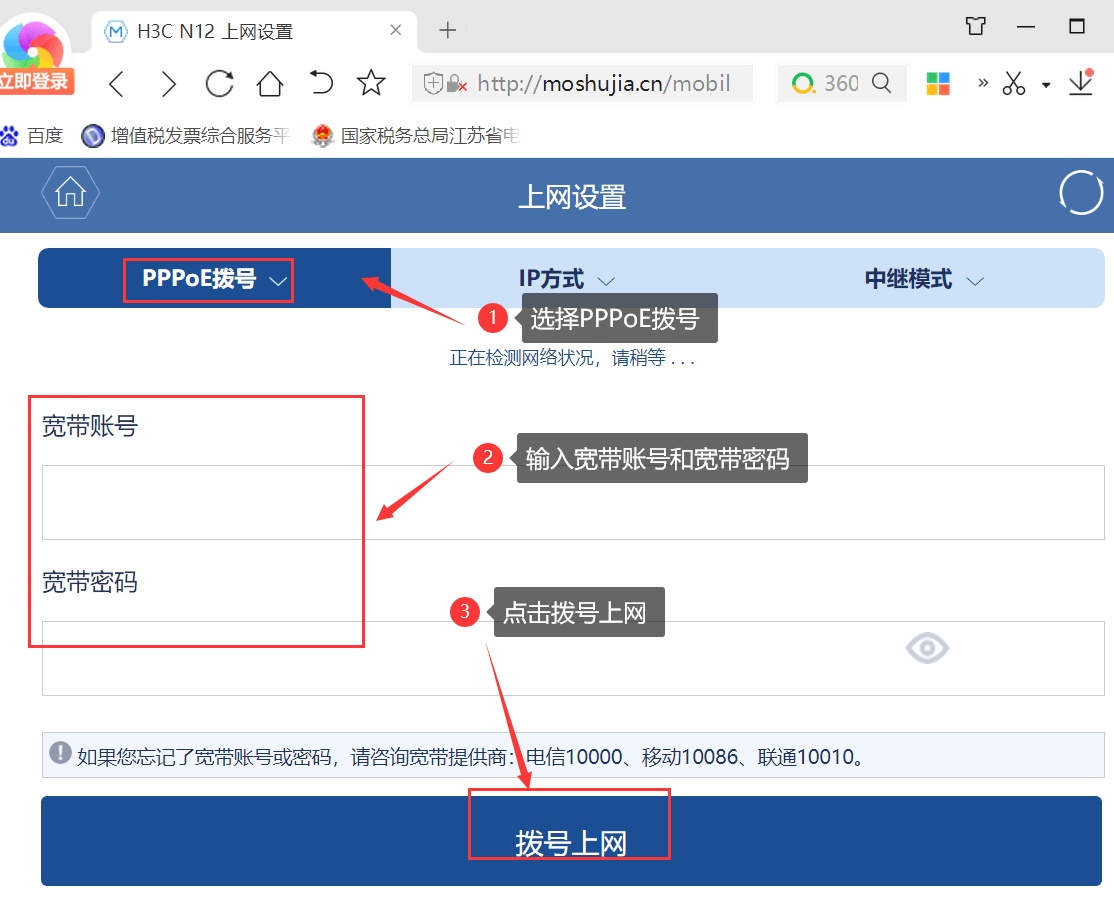Click the 上网设置 header title
1114x902 pixels.
coord(572,197)
